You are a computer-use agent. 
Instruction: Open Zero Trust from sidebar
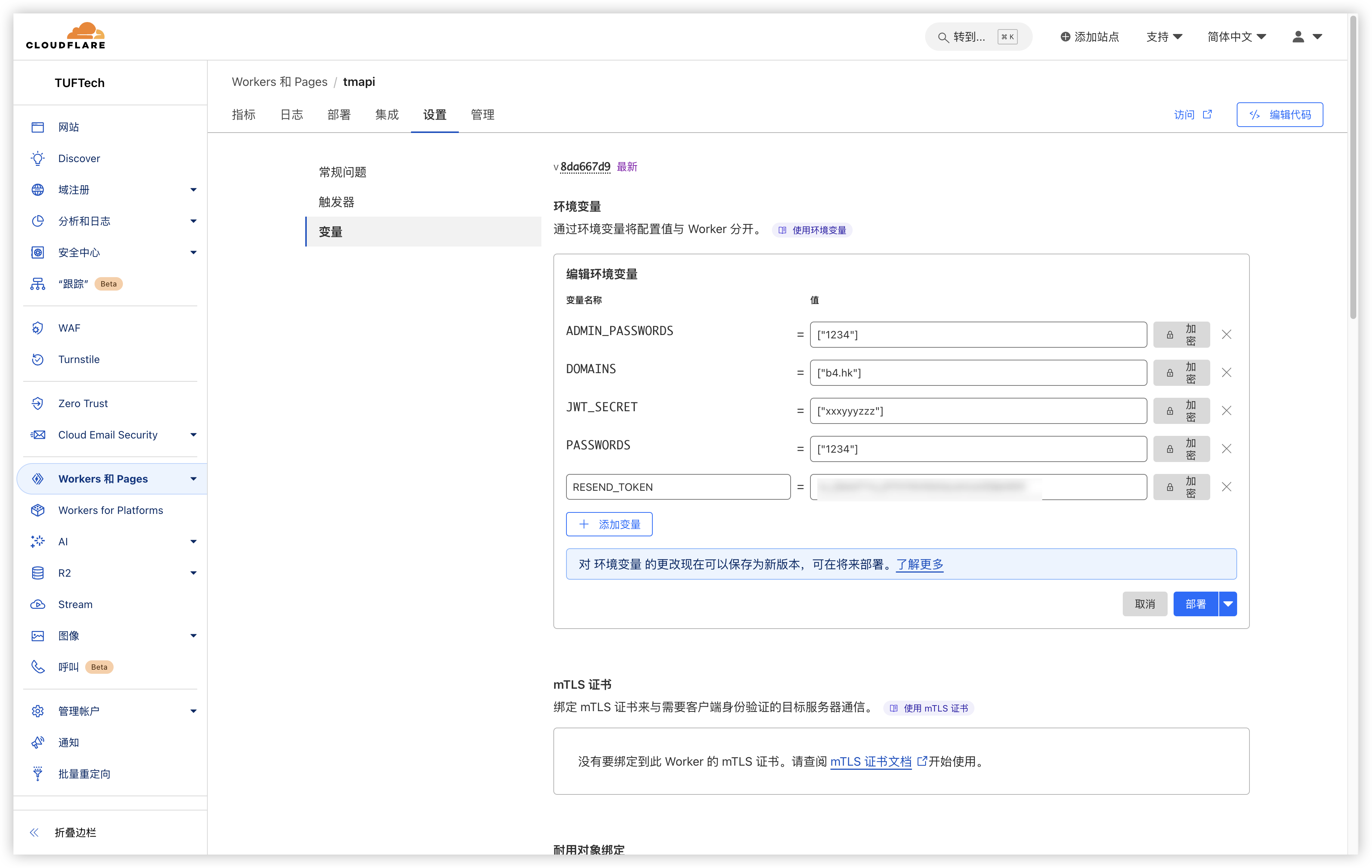[83, 403]
